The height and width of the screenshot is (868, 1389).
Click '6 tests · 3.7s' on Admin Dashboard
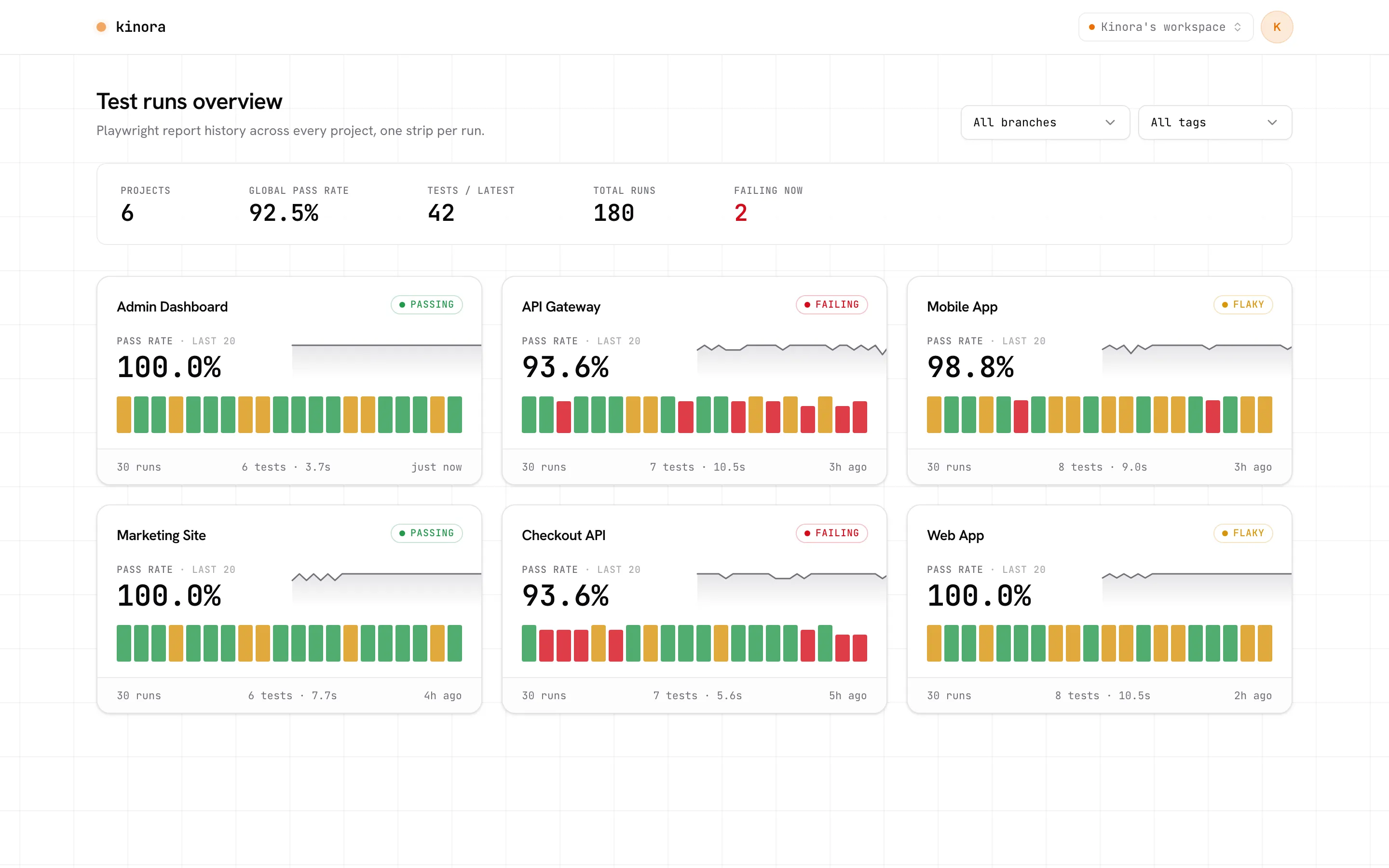[286, 467]
